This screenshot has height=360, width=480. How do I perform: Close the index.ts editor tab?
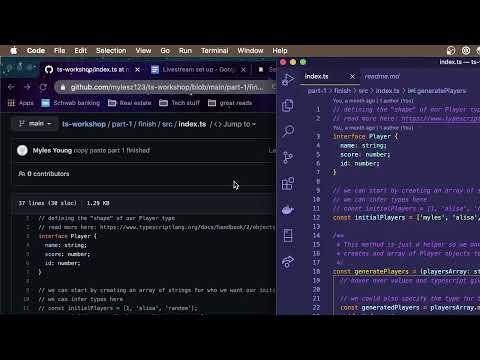pyautogui.click(x=352, y=77)
